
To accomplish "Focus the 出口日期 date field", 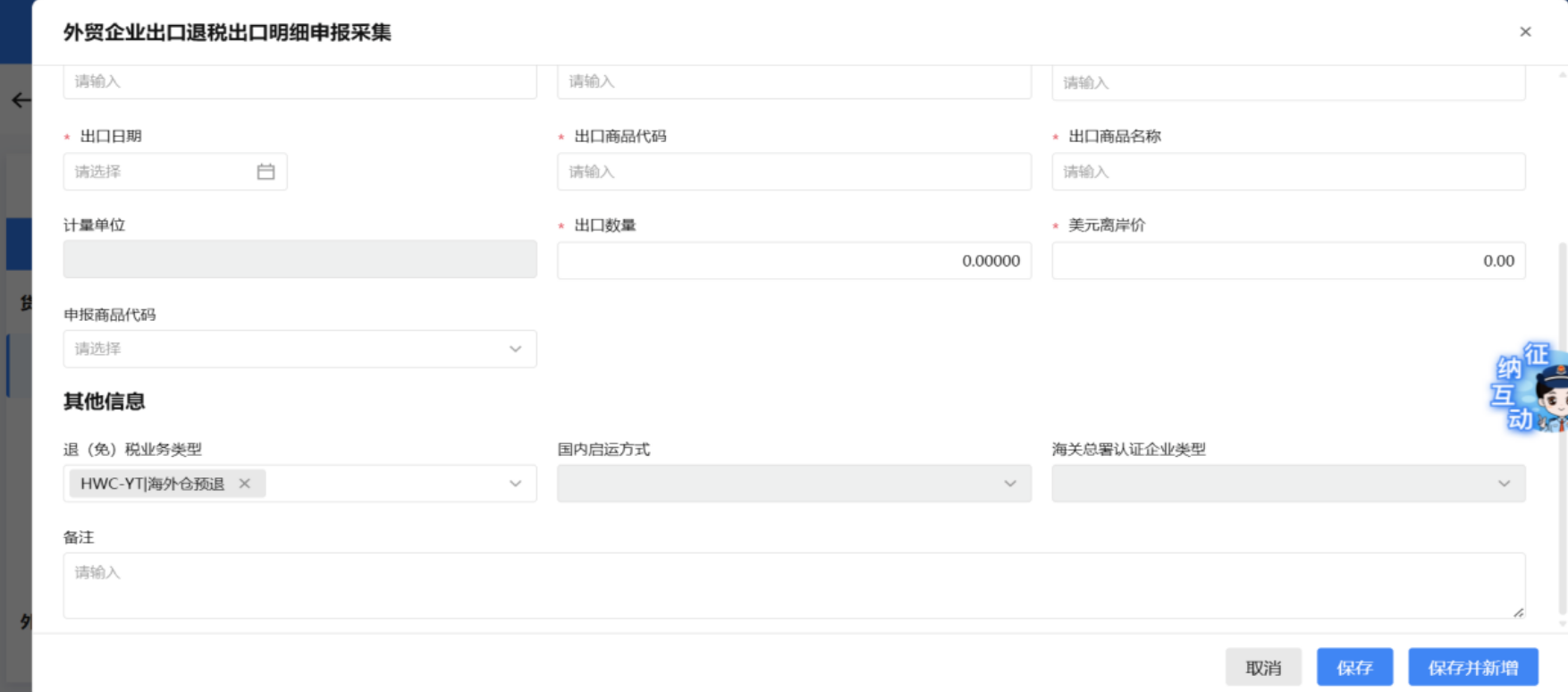I will 175,172.
